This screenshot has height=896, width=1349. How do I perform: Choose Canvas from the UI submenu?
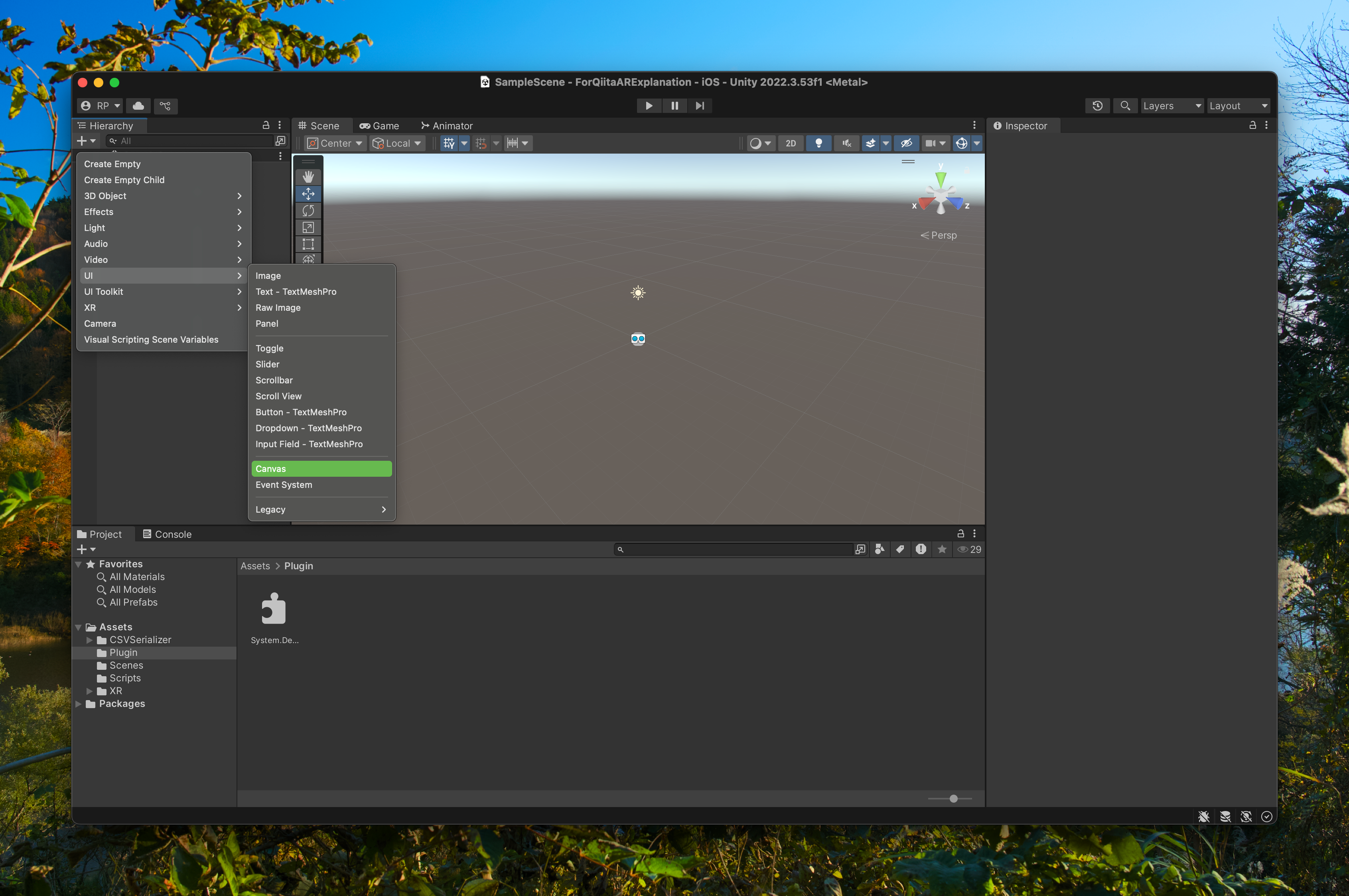(321, 469)
